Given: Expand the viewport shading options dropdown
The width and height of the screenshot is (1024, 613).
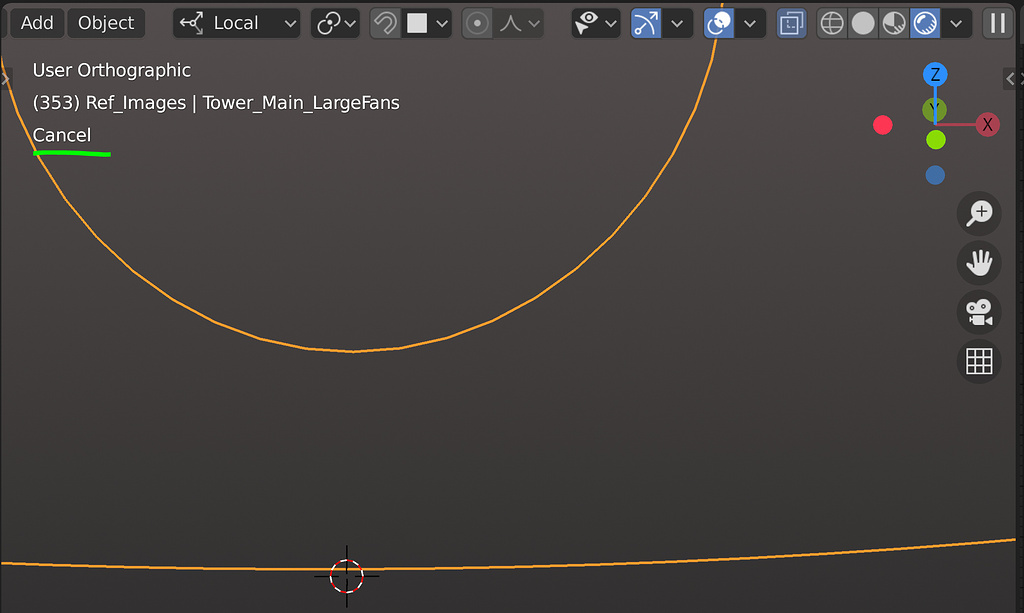Looking at the screenshot, I should coord(956,24).
